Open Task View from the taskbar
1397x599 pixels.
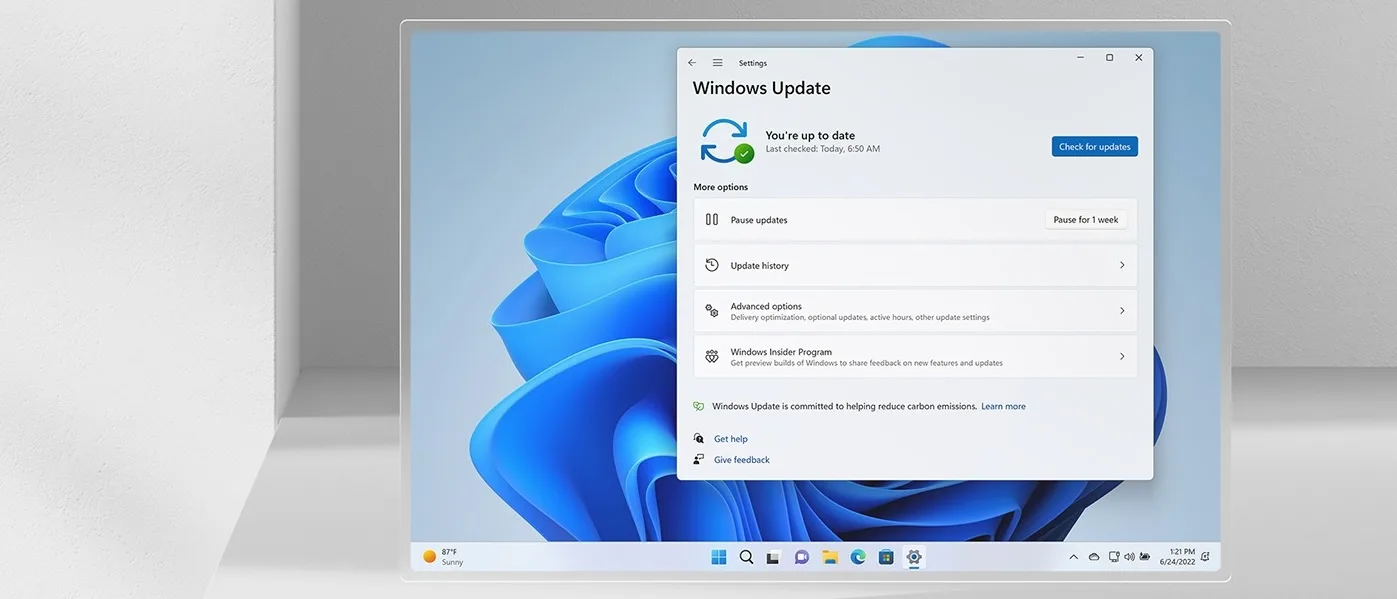tap(773, 558)
